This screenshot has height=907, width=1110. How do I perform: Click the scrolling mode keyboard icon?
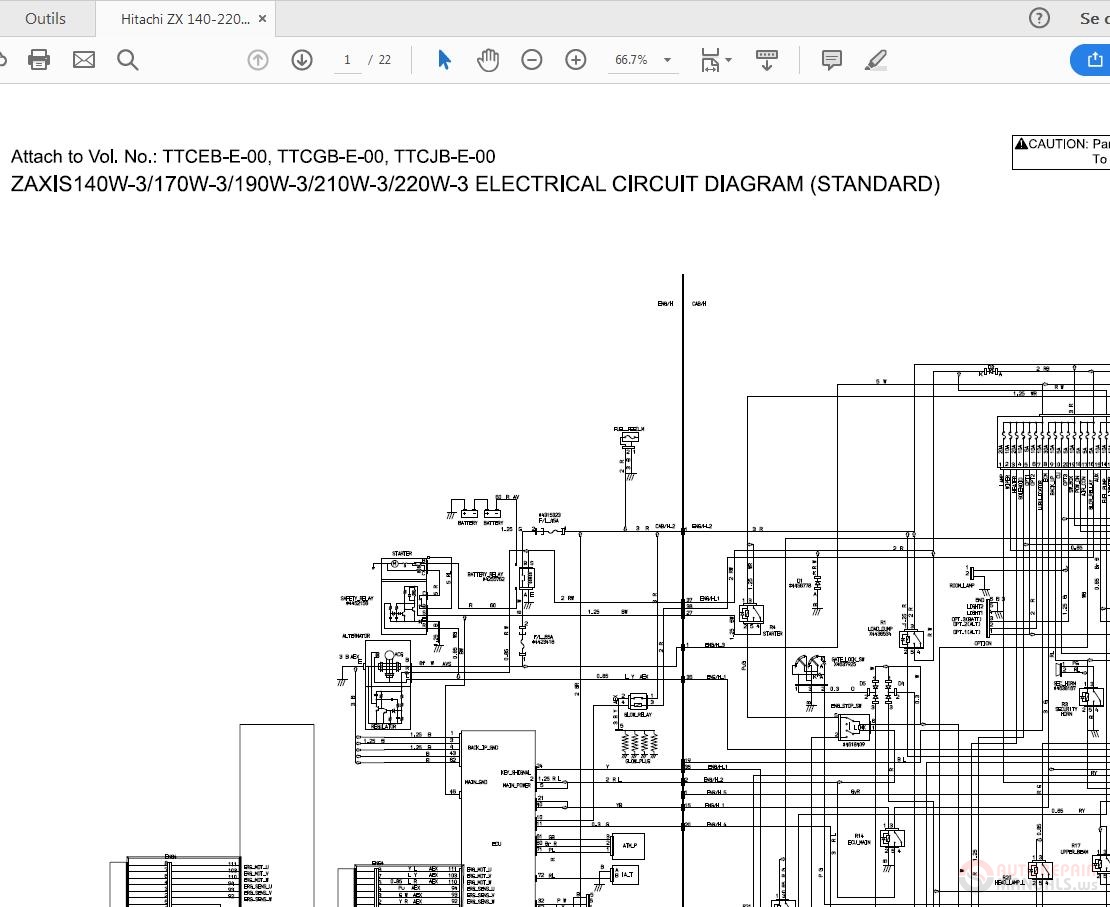tap(767, 59)
